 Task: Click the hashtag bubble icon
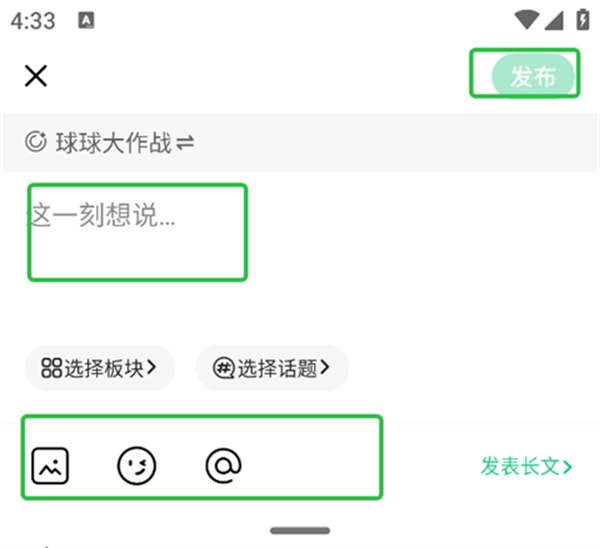pyautogui.click(x=223, y=368)
